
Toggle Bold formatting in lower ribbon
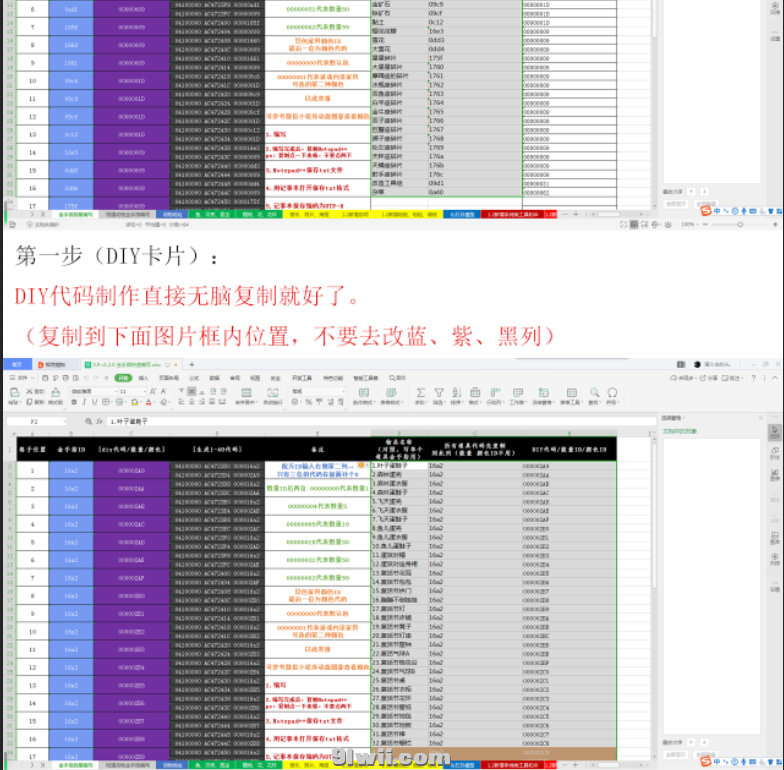[74, 402]
